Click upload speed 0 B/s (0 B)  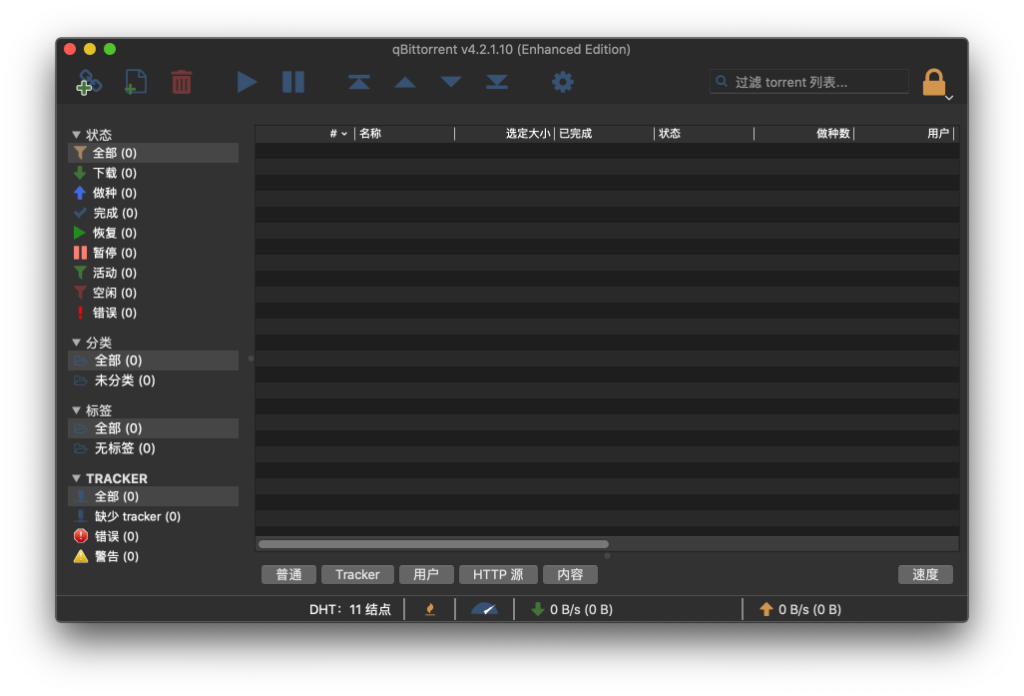tap(801, 610)
